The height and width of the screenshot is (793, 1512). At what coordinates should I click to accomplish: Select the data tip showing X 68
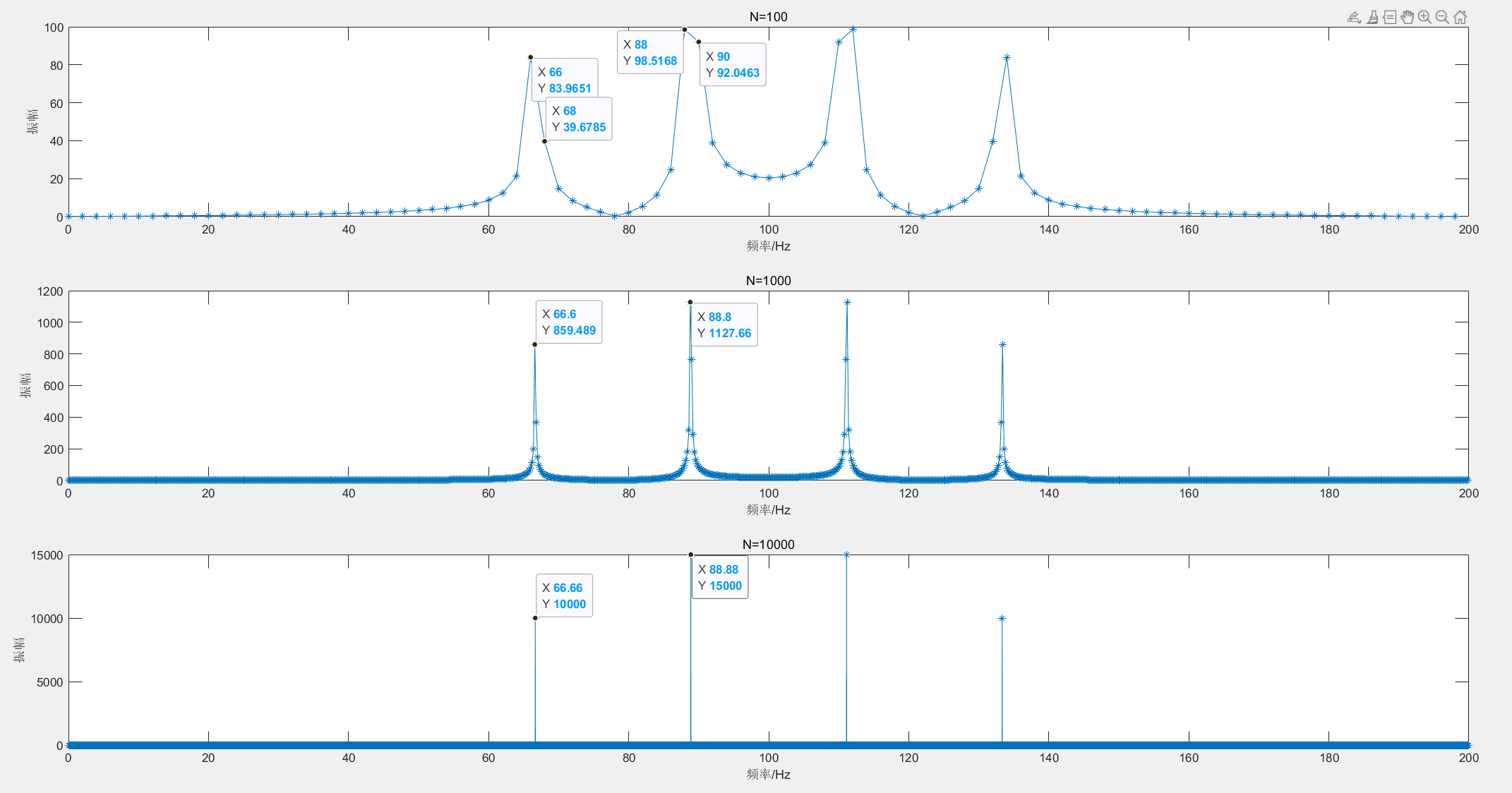click(x=578, y=119)
